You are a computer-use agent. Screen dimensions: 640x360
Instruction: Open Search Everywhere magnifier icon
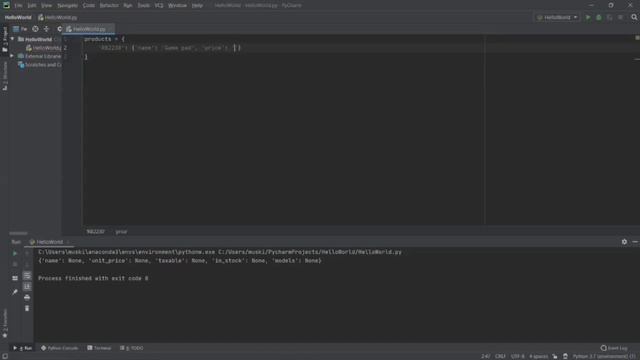coord(634,18)
